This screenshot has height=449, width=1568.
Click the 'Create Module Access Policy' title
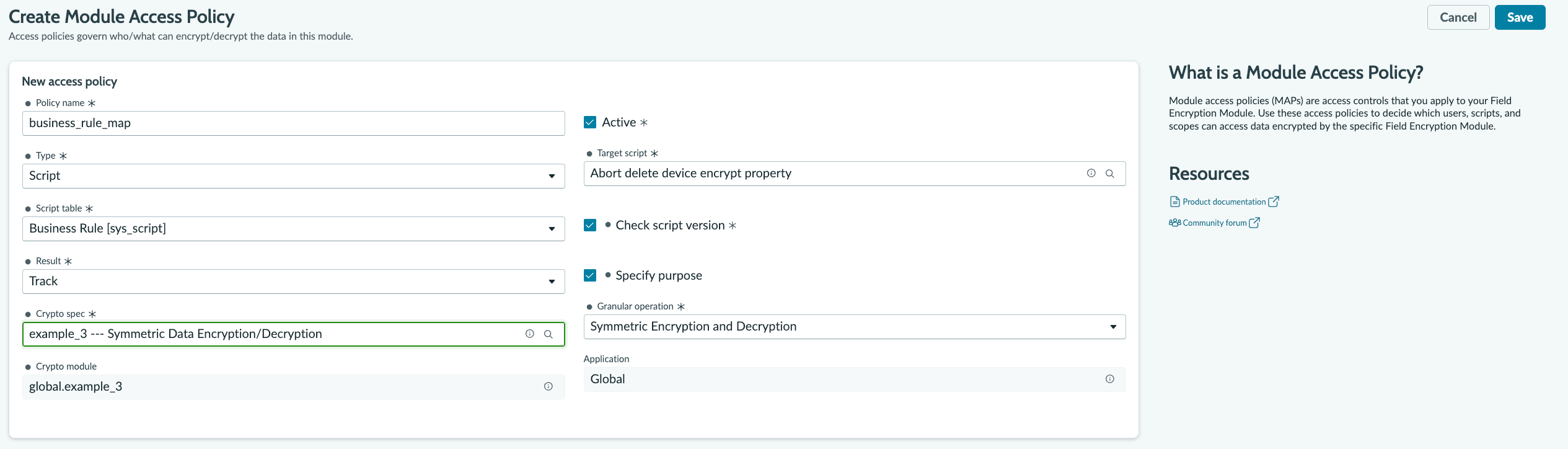pyautogui.click(x=121, y=17)
